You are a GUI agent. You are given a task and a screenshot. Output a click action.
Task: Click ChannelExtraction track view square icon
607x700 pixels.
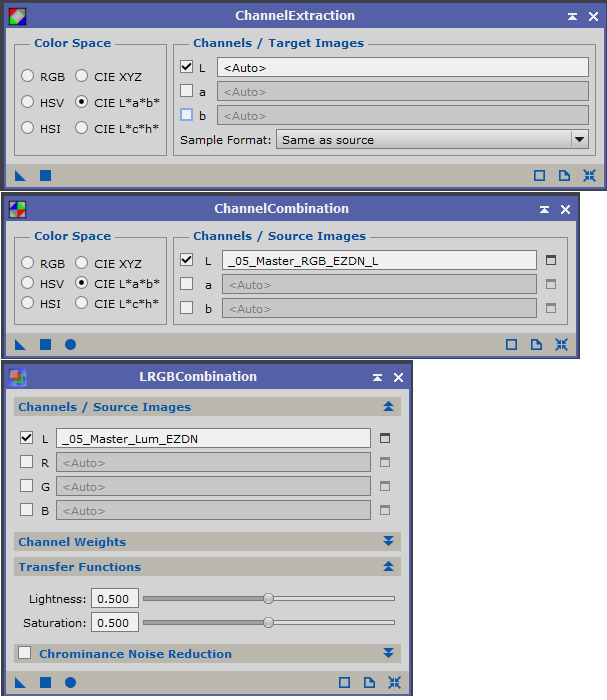[x=540, y=175]
